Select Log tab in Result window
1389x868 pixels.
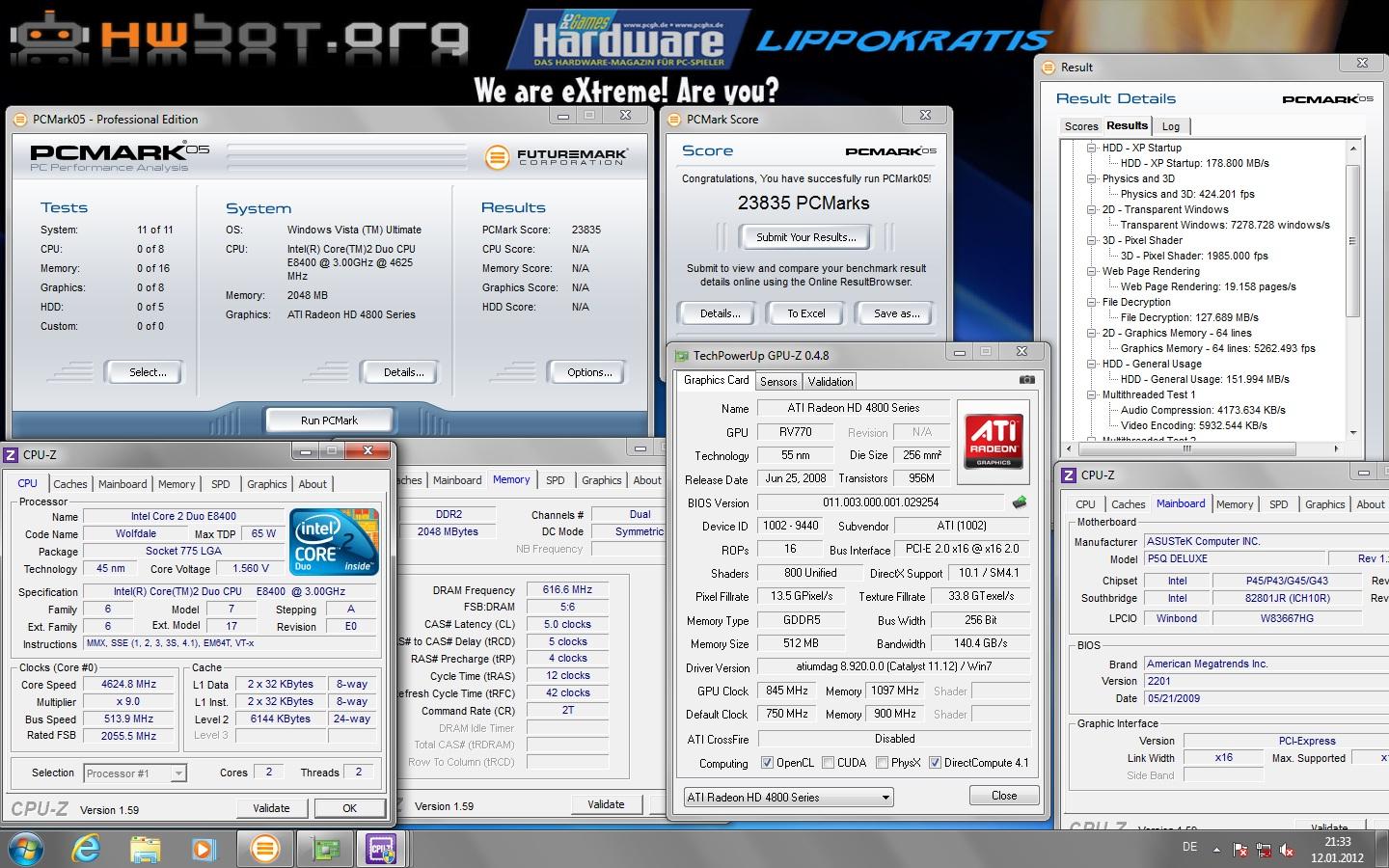coord(1171,126)
